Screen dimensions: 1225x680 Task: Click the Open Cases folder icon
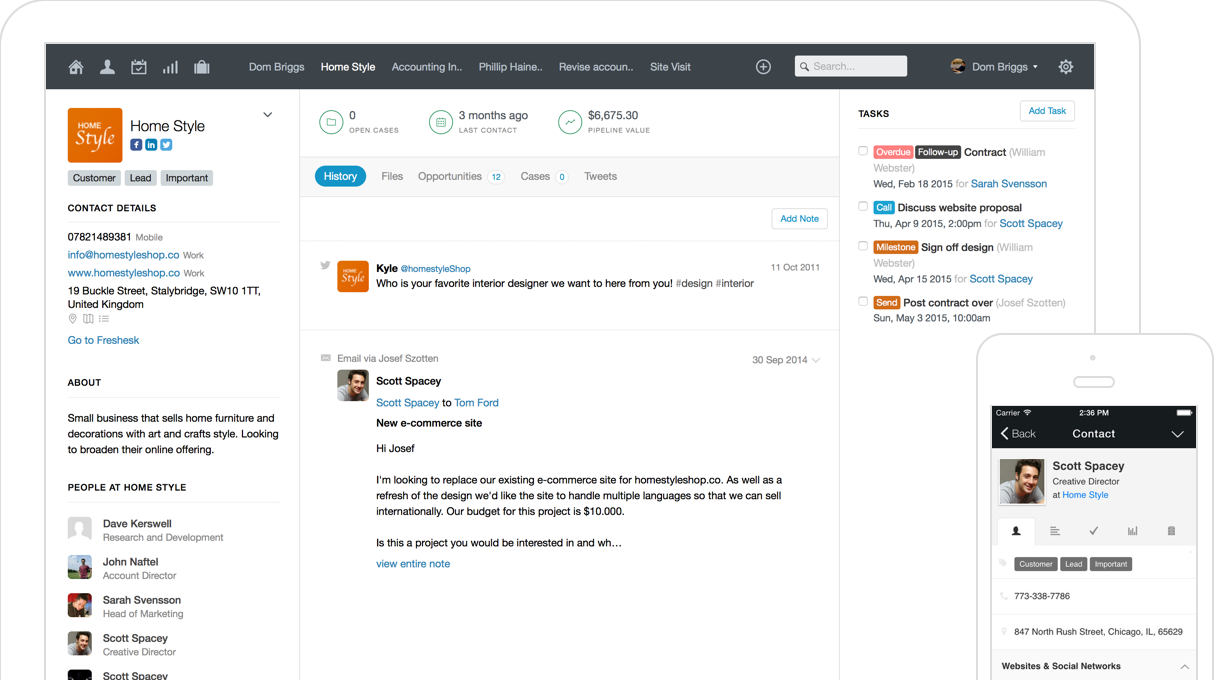click(331, 122)
